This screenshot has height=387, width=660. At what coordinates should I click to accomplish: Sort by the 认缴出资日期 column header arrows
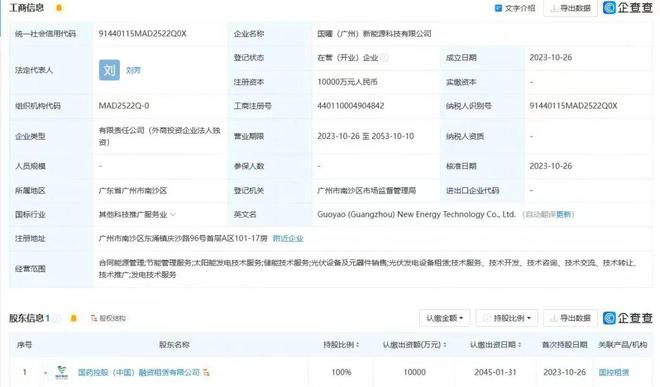click(x=519, y=345)
